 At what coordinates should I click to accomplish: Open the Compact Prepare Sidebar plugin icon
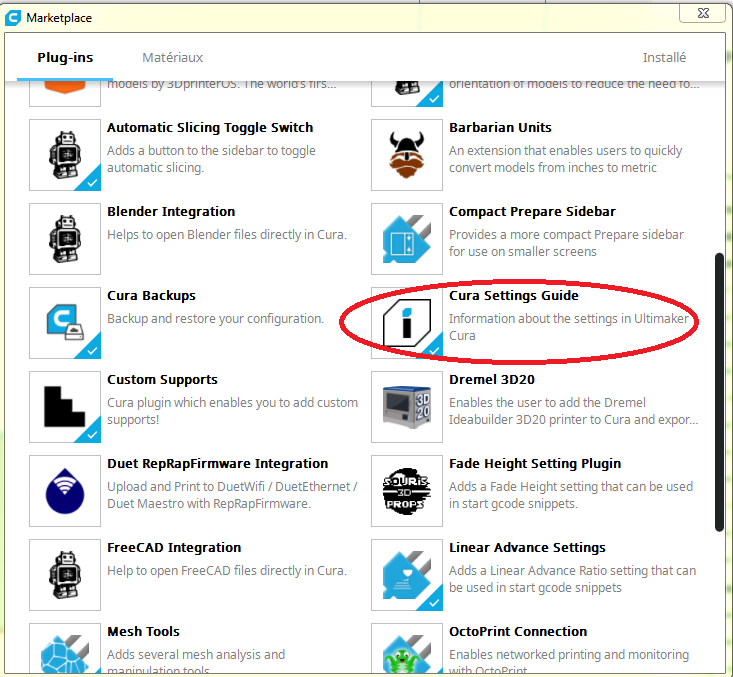[x=407, y=239]
